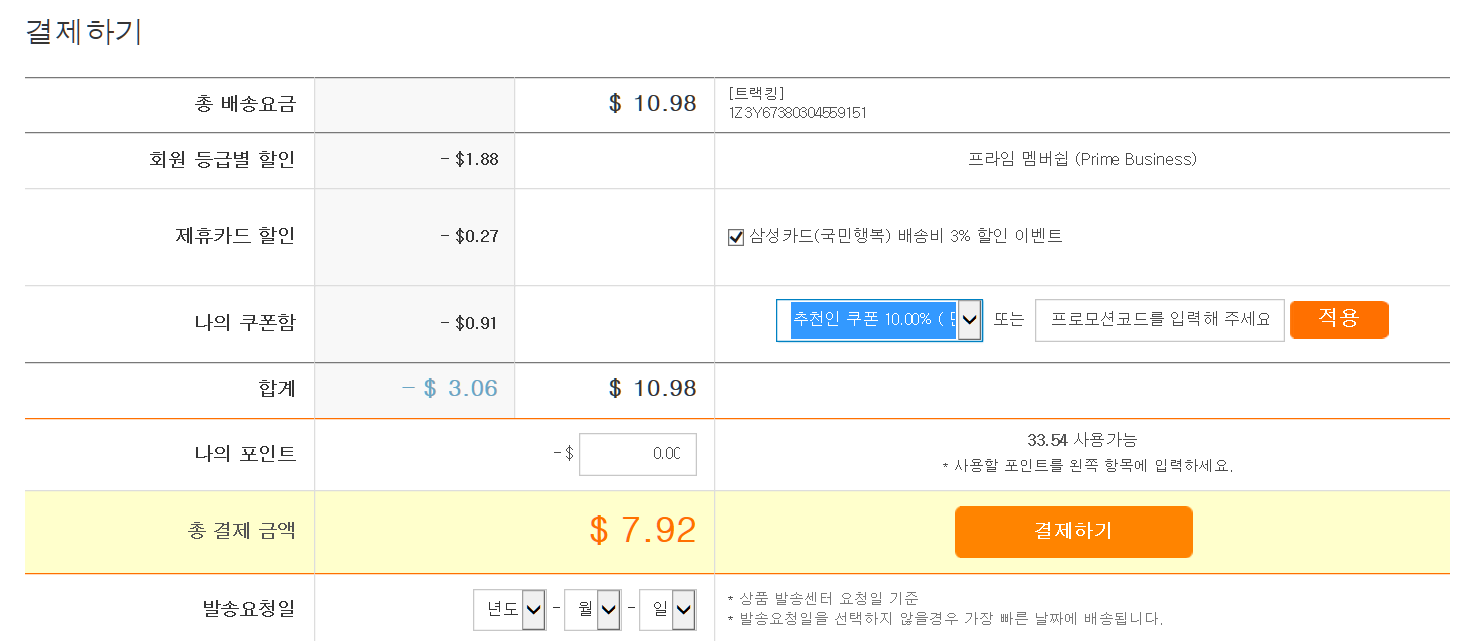Open the 추천인 쿠폰 10.00% coupon dropdown
Image resolution: width=1468 pixels, height=641 pixels.
pos(878,320)
